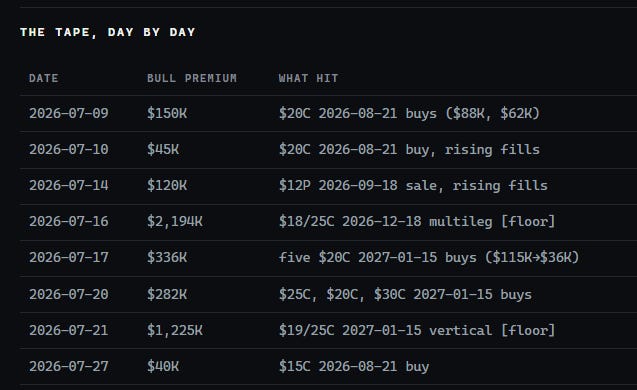This screenshot has width=637, height=390.
Task: Click the $19/25C vertical [floor] description
Action: [x=417, y=330]
